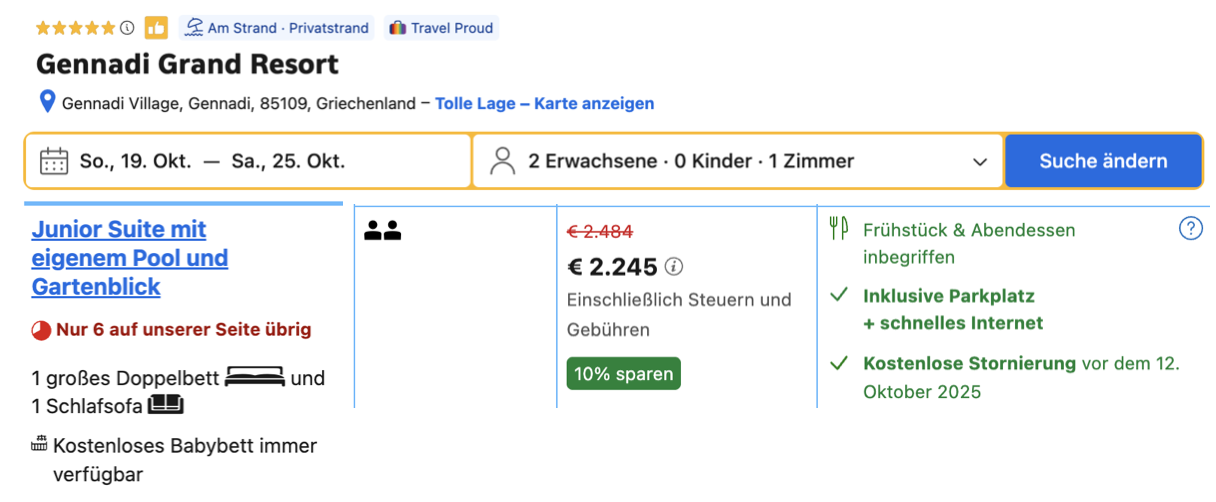Click the Travel Proud suitcase icon
This screenshot has width=1216, height=502.
point(397,28)
